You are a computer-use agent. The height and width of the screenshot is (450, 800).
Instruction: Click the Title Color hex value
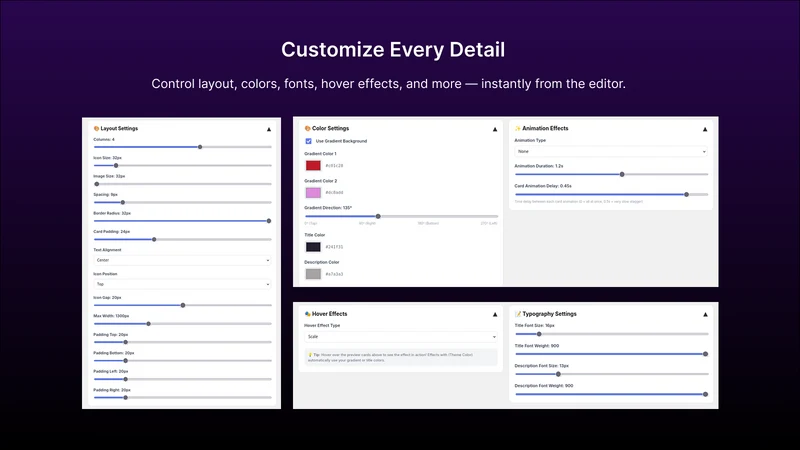334,247
